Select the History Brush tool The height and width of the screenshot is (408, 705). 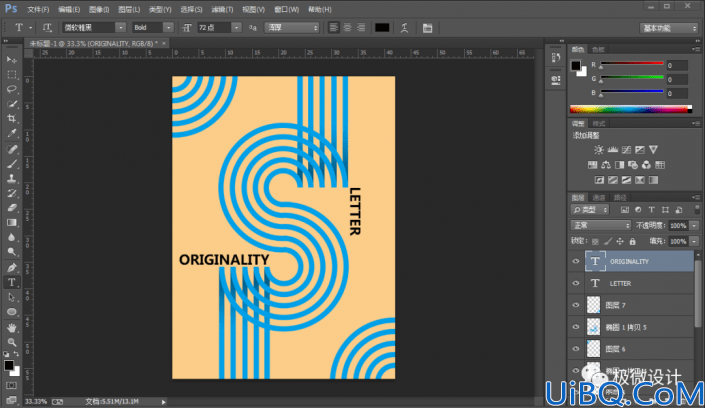coord(12,193)
